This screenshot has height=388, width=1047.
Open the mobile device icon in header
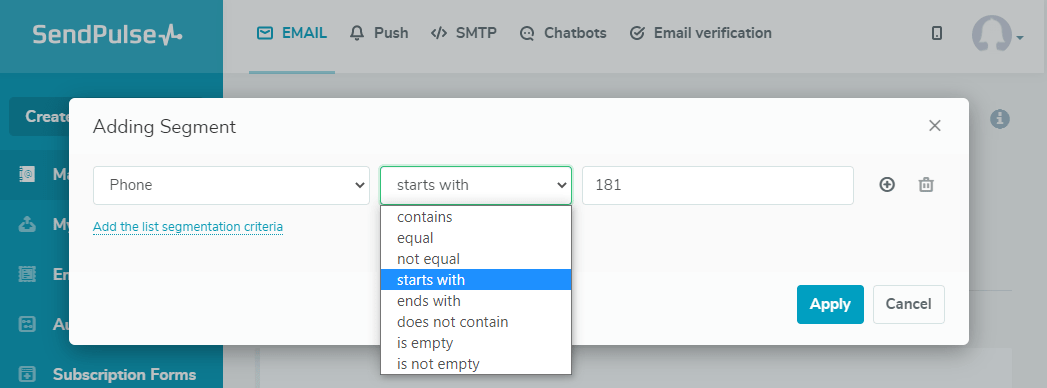coord(937,33)
